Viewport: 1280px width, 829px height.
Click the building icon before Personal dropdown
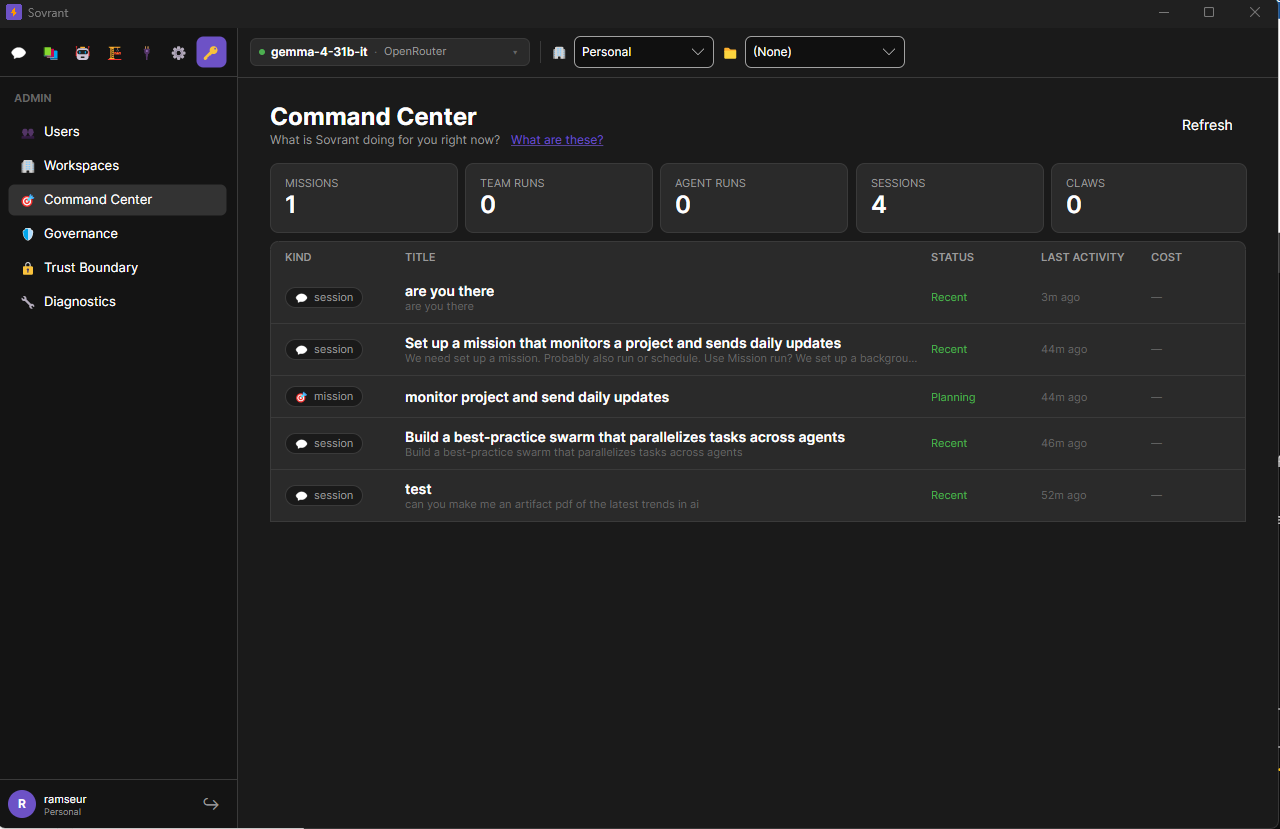(560, 53)
